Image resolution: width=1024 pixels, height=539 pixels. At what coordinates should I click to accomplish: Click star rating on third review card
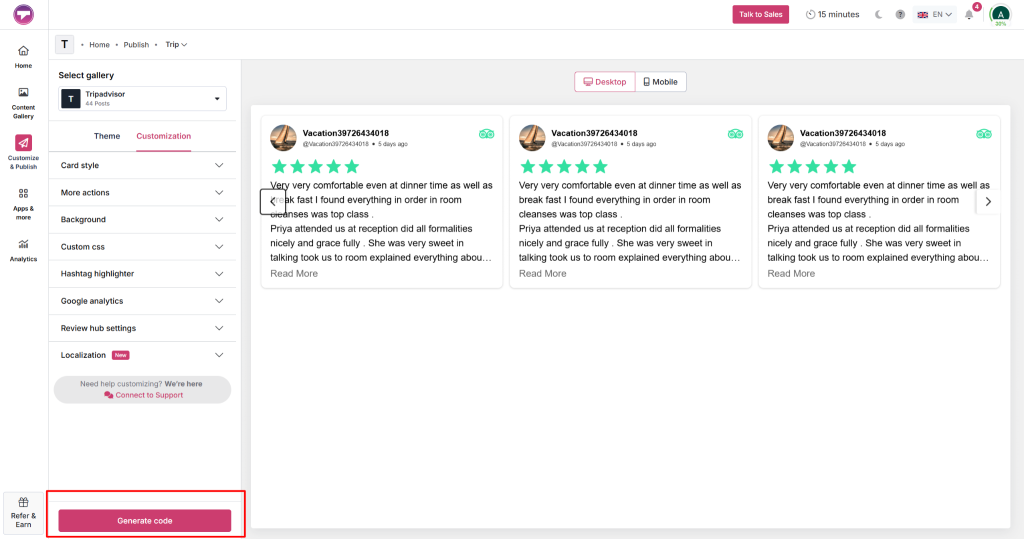(x=812, y=167)
